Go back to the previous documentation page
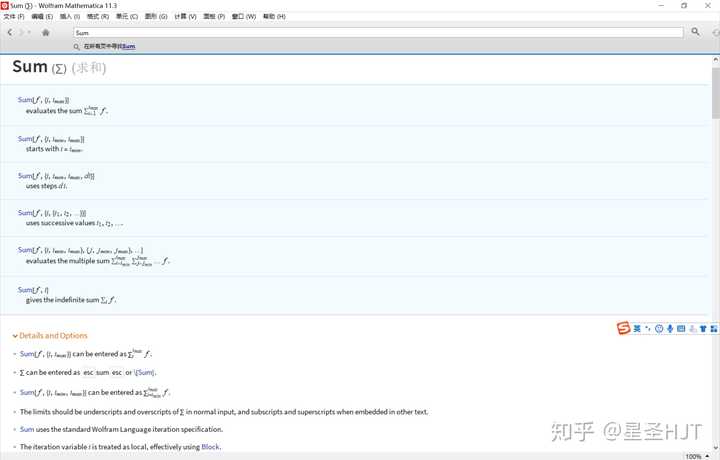The height and width of the screenshot is (460, 720). coord(10,32)
